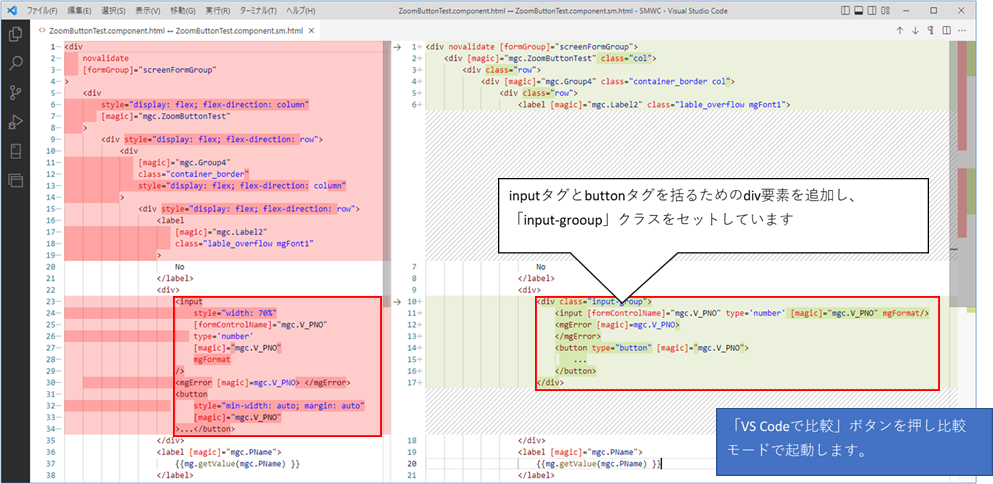Go to previous change with up arrow
The height and width of the screenshot is (484, 993).
point(900,31)
